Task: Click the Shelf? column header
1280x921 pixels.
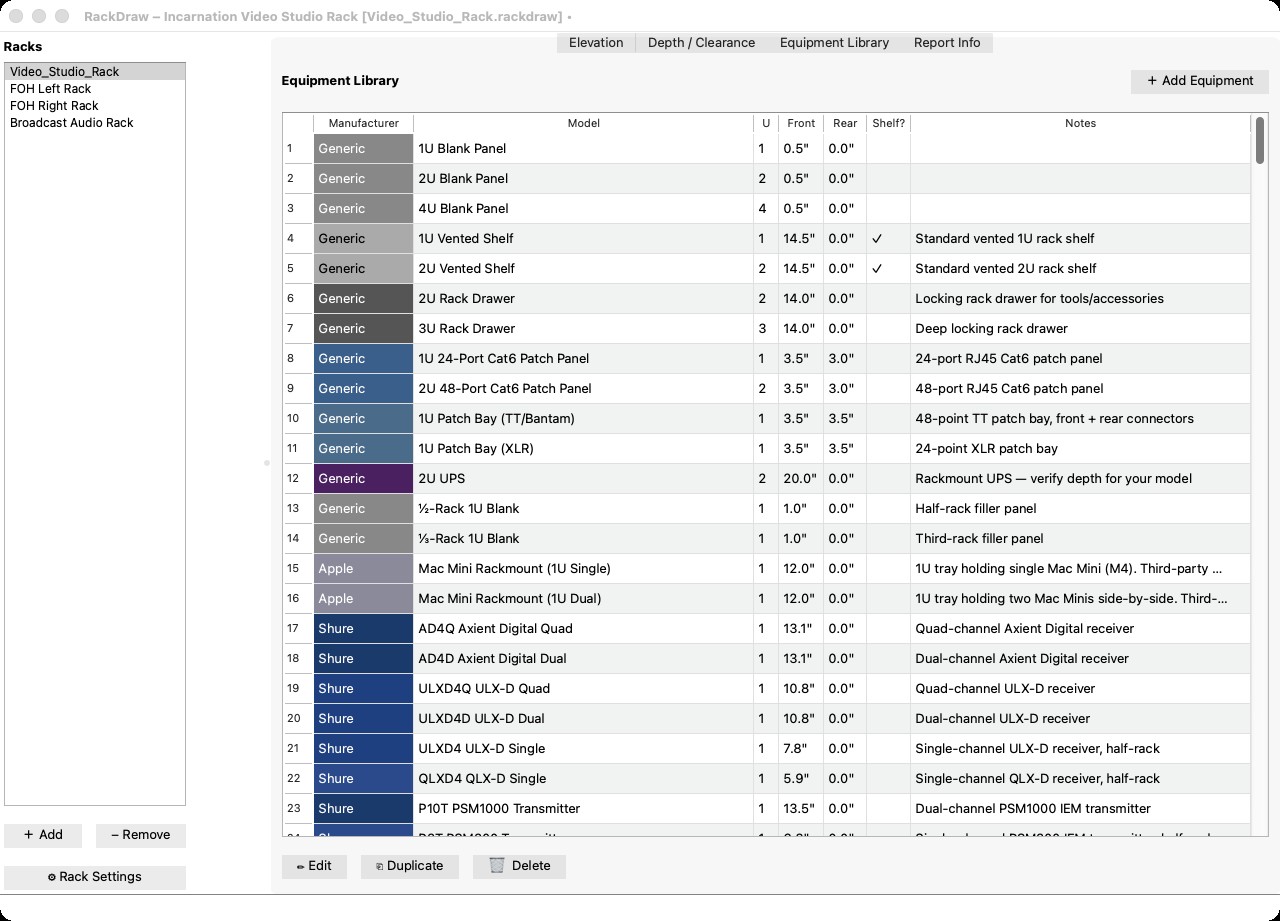Action: [888, 123]
